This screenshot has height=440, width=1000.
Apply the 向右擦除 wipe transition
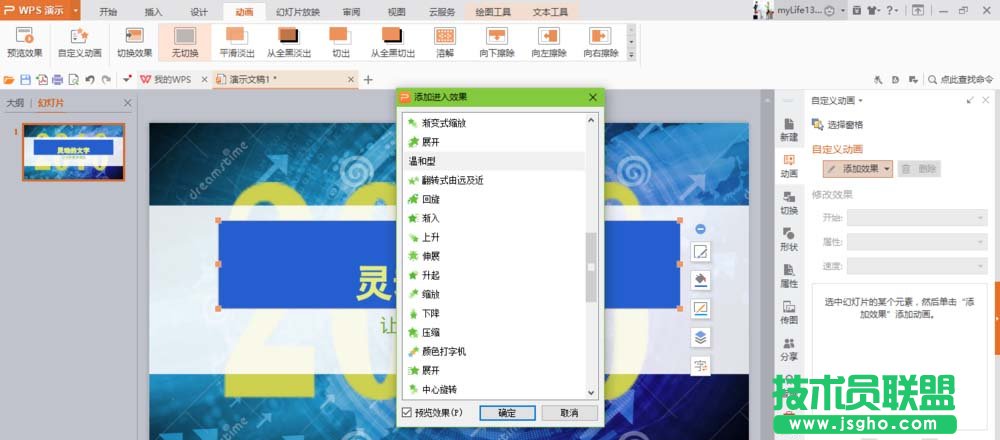click(601, 43)
